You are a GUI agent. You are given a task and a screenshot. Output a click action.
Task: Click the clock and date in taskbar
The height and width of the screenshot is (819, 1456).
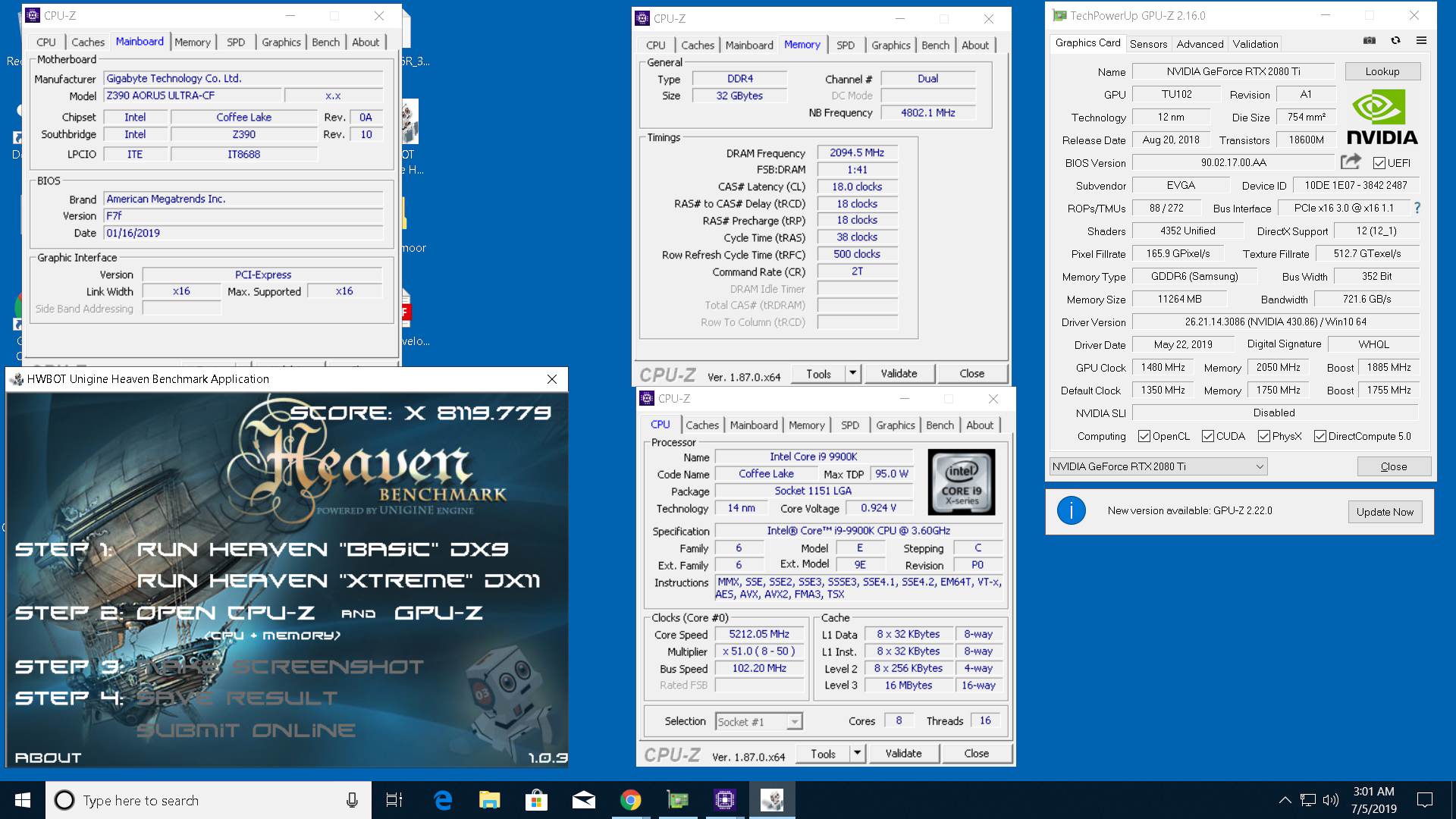(1373, 800)
